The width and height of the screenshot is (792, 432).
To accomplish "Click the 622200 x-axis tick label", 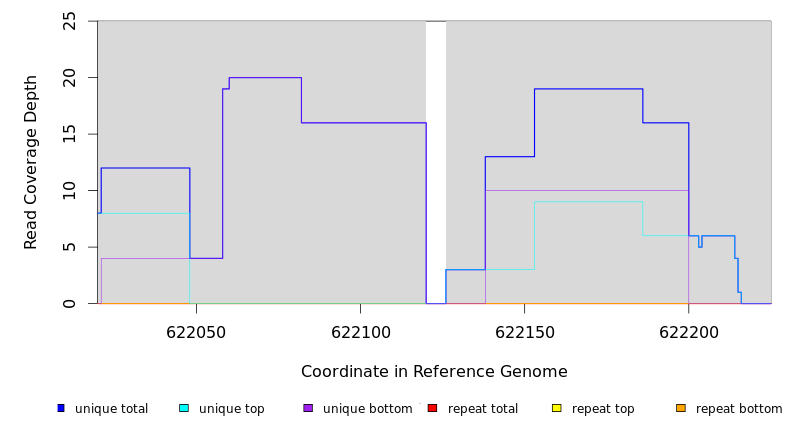I will [x=688, y=332].
